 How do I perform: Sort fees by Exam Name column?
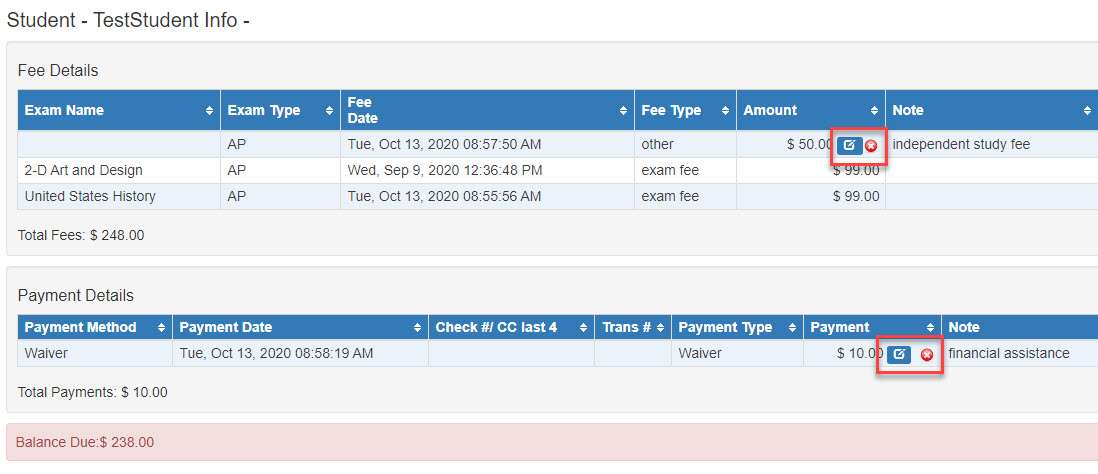[119, 110]
